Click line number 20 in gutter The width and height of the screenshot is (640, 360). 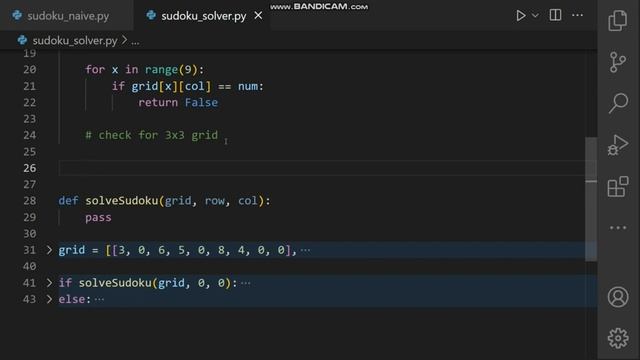click(x=29, y=70)
